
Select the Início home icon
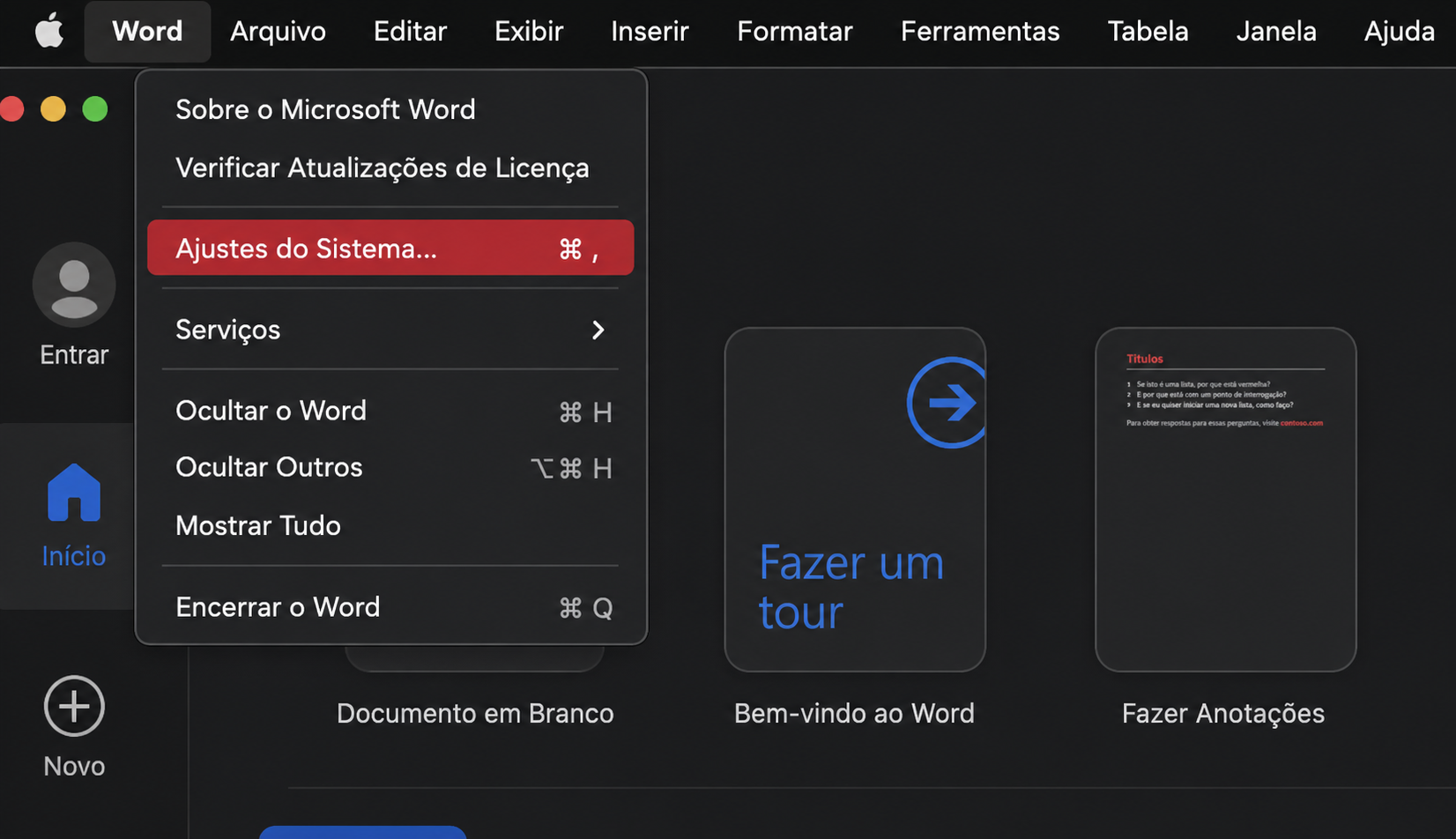pos(74,492)
